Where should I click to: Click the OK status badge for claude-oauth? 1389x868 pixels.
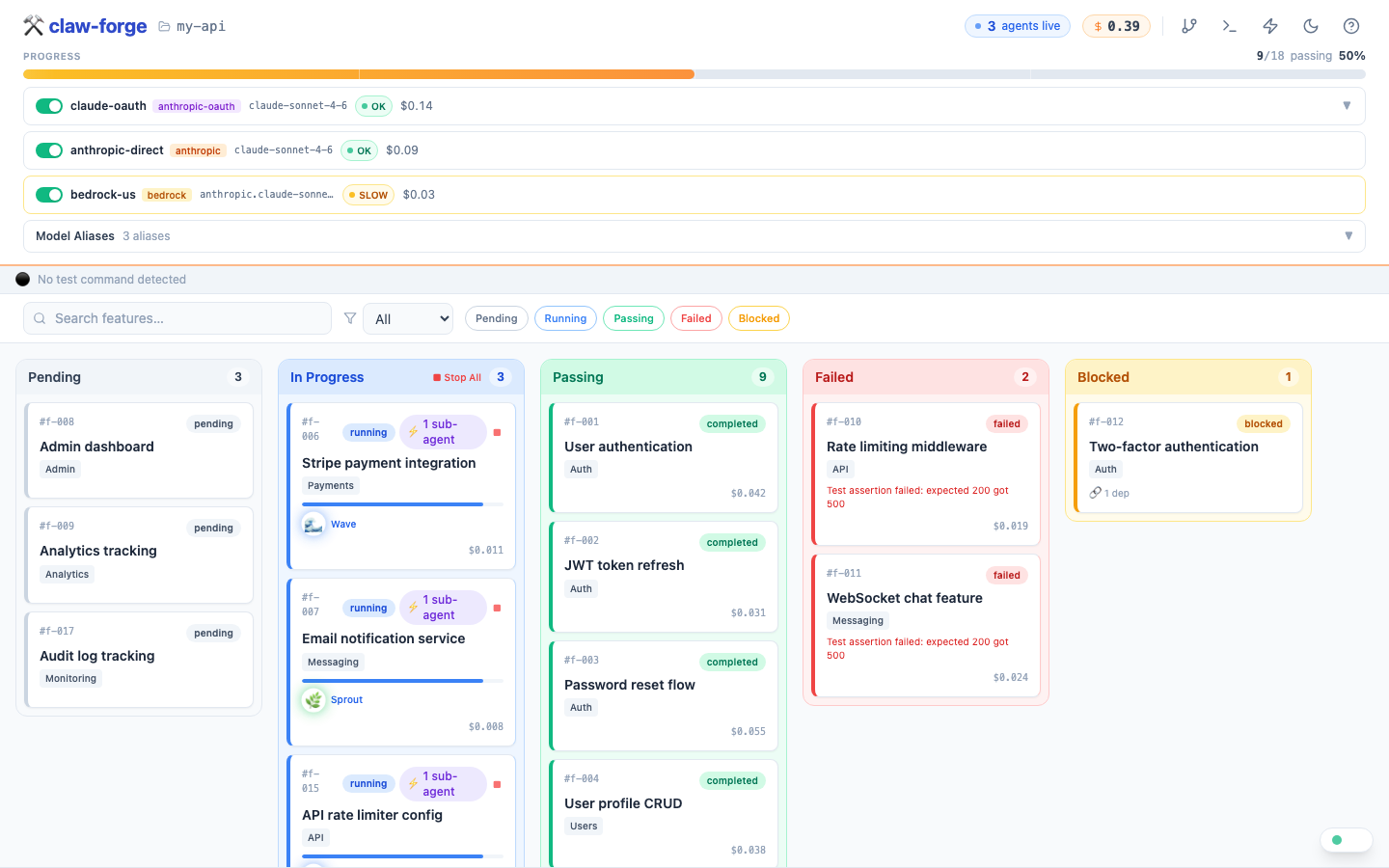point(373,106)
